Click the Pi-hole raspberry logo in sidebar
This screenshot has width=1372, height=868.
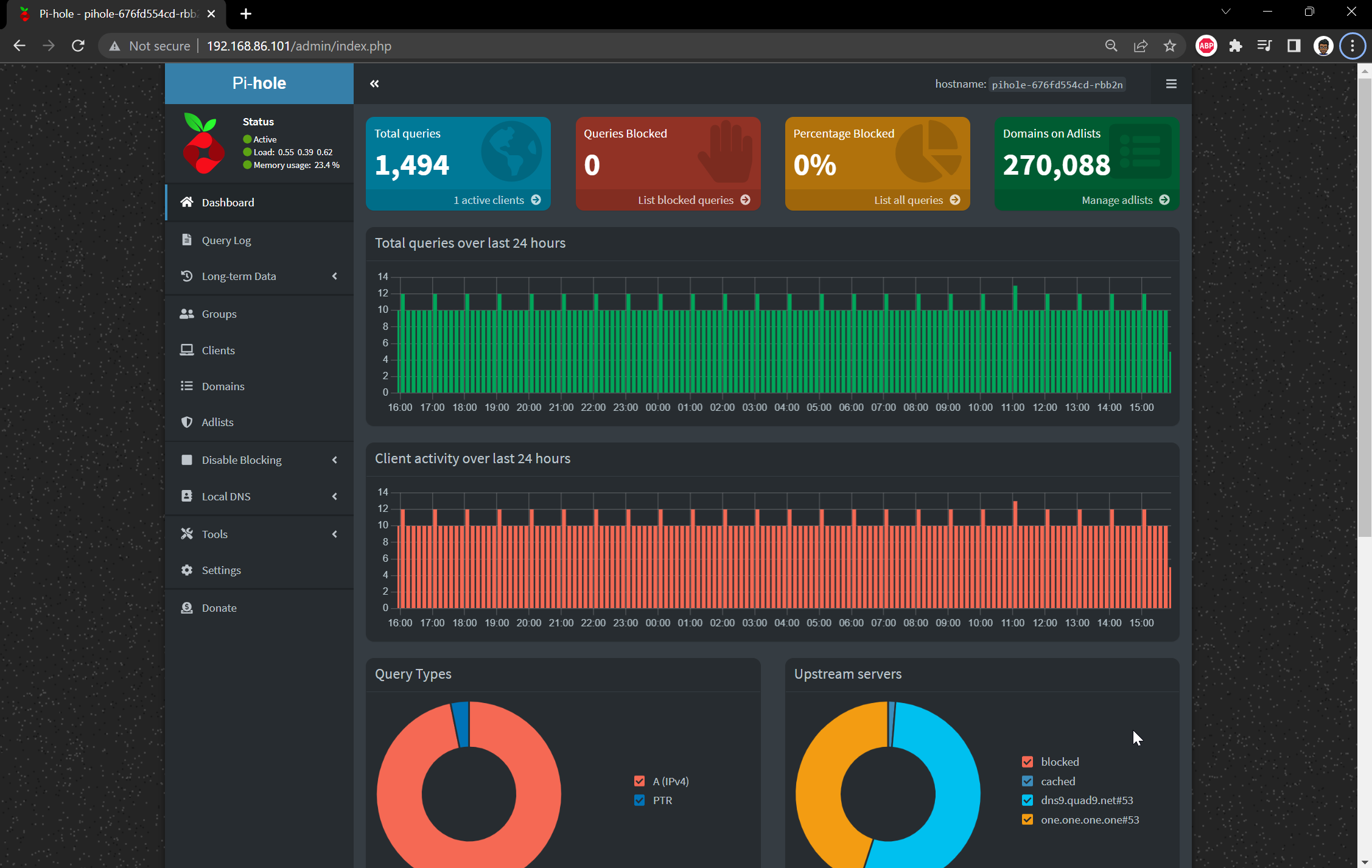[203, 144]
